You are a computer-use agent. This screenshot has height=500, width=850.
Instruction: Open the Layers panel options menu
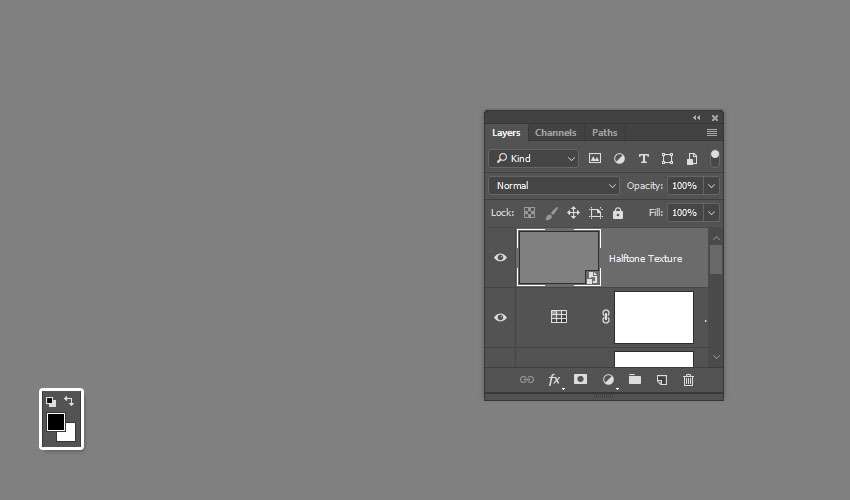pos(712,133)
